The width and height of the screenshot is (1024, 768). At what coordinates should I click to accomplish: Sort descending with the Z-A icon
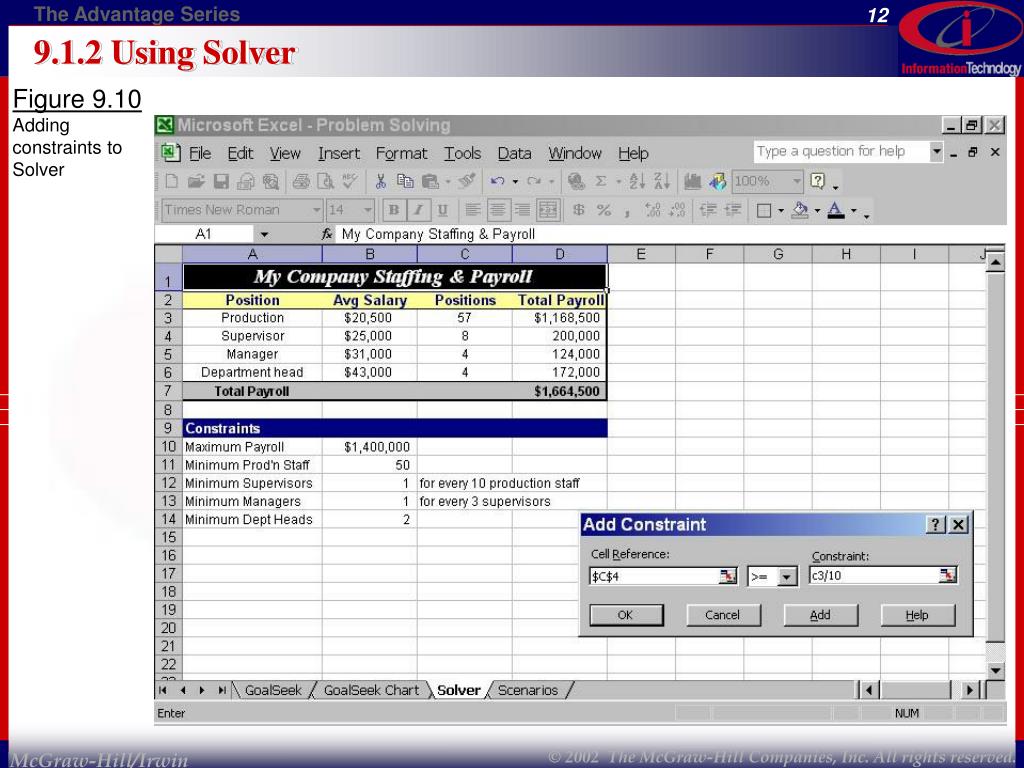coord(662,182)
